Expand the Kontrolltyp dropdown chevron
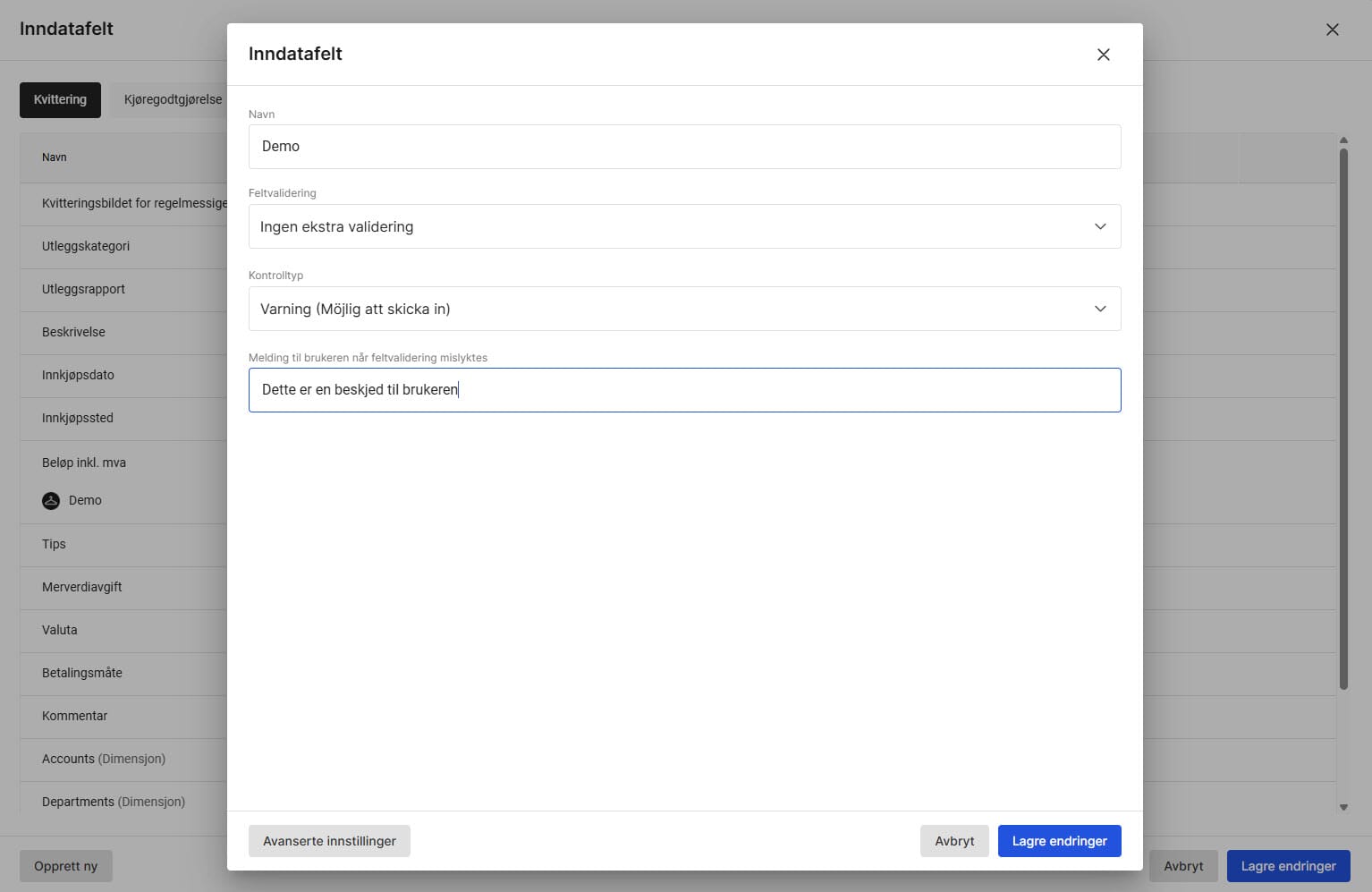 [1100, 310]
